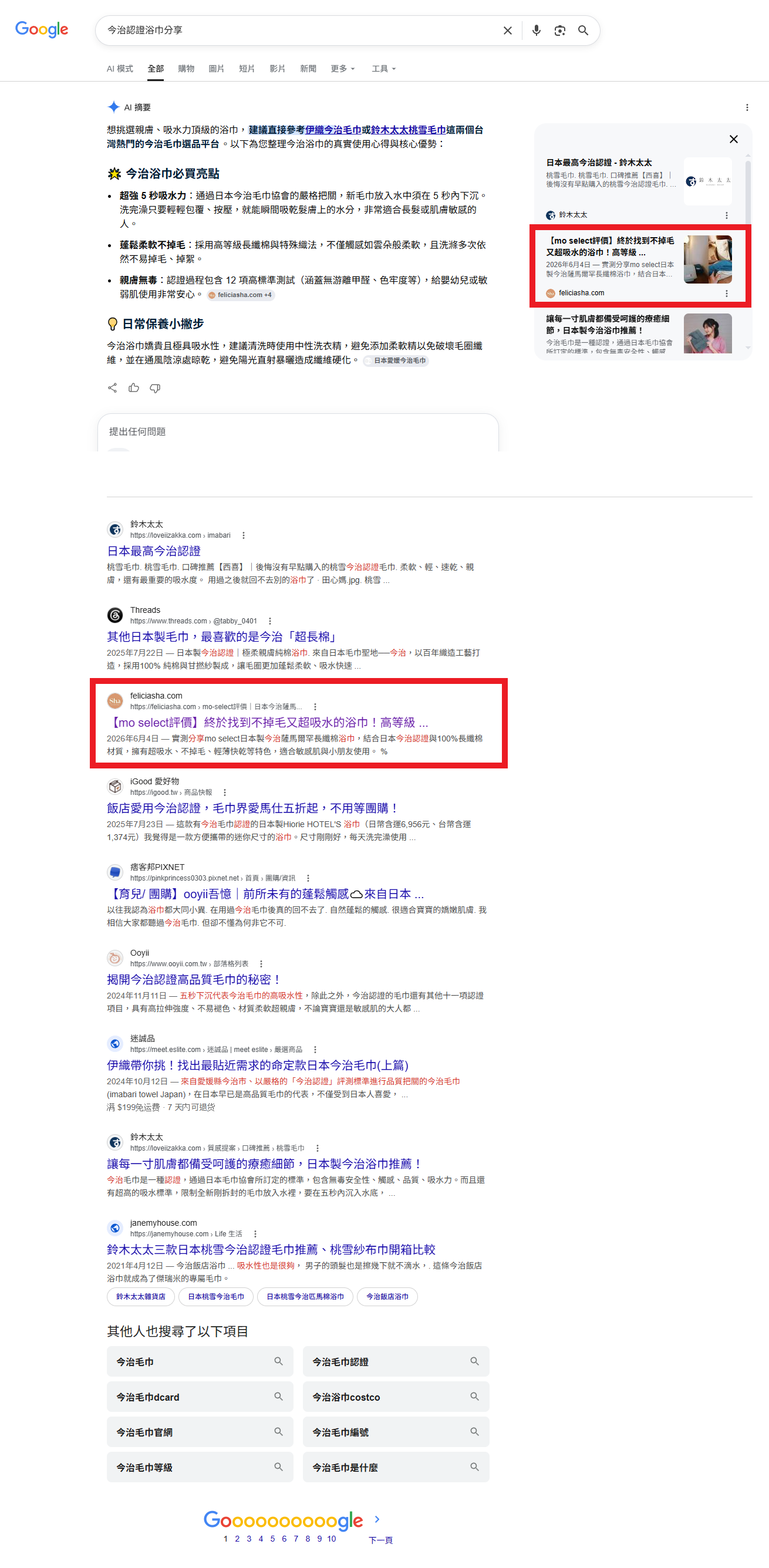Click the next-page arrow icon
The height and width of the screenshot is (1568, 769).
click(377, 1520)
